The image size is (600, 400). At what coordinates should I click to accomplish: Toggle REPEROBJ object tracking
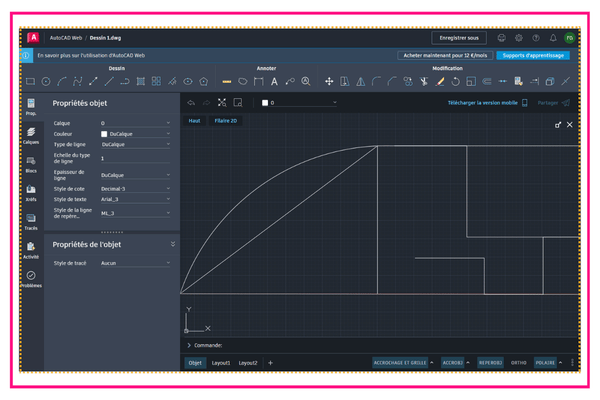pos(490,362)
